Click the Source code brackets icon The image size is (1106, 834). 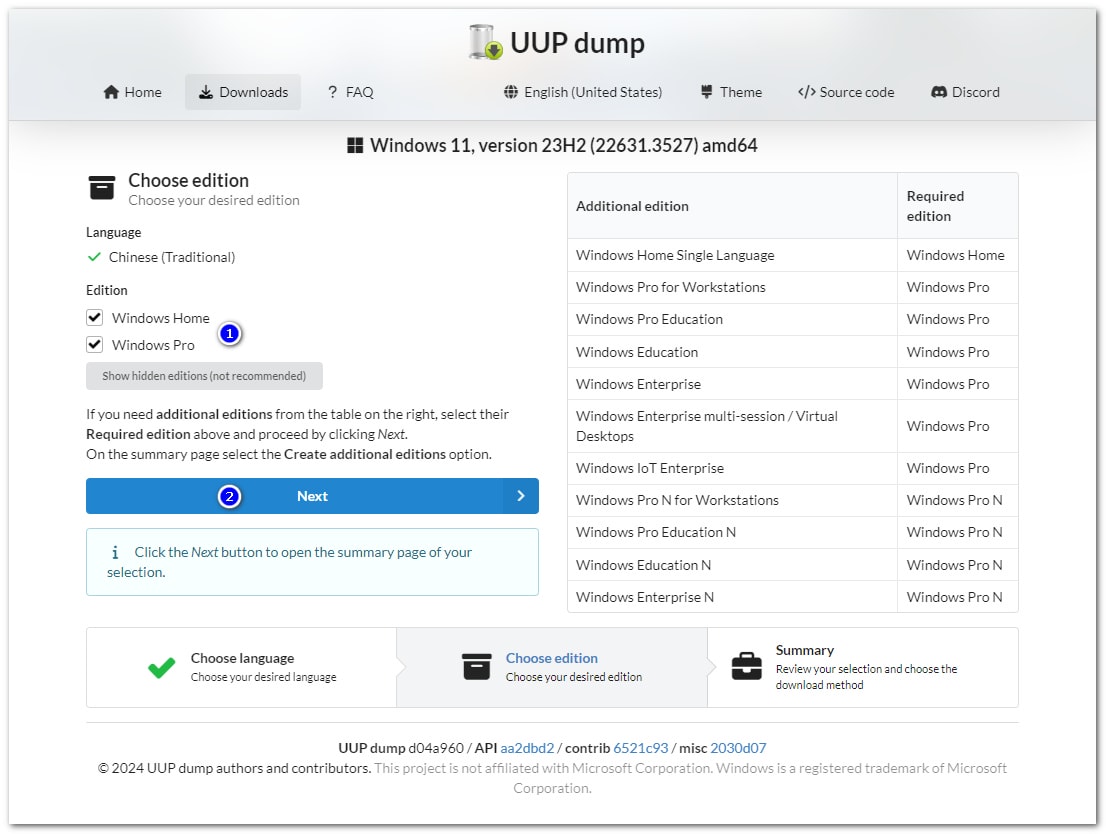[x=806, y=92]
